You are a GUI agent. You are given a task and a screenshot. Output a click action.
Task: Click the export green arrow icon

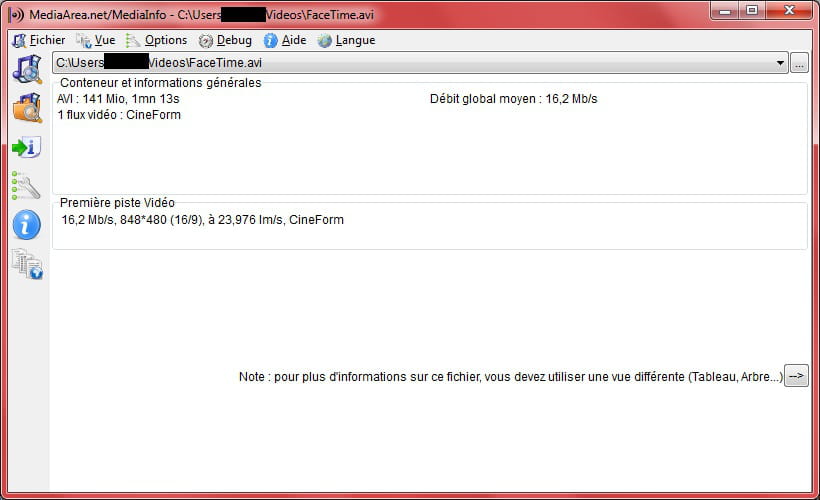pos(27,147)
